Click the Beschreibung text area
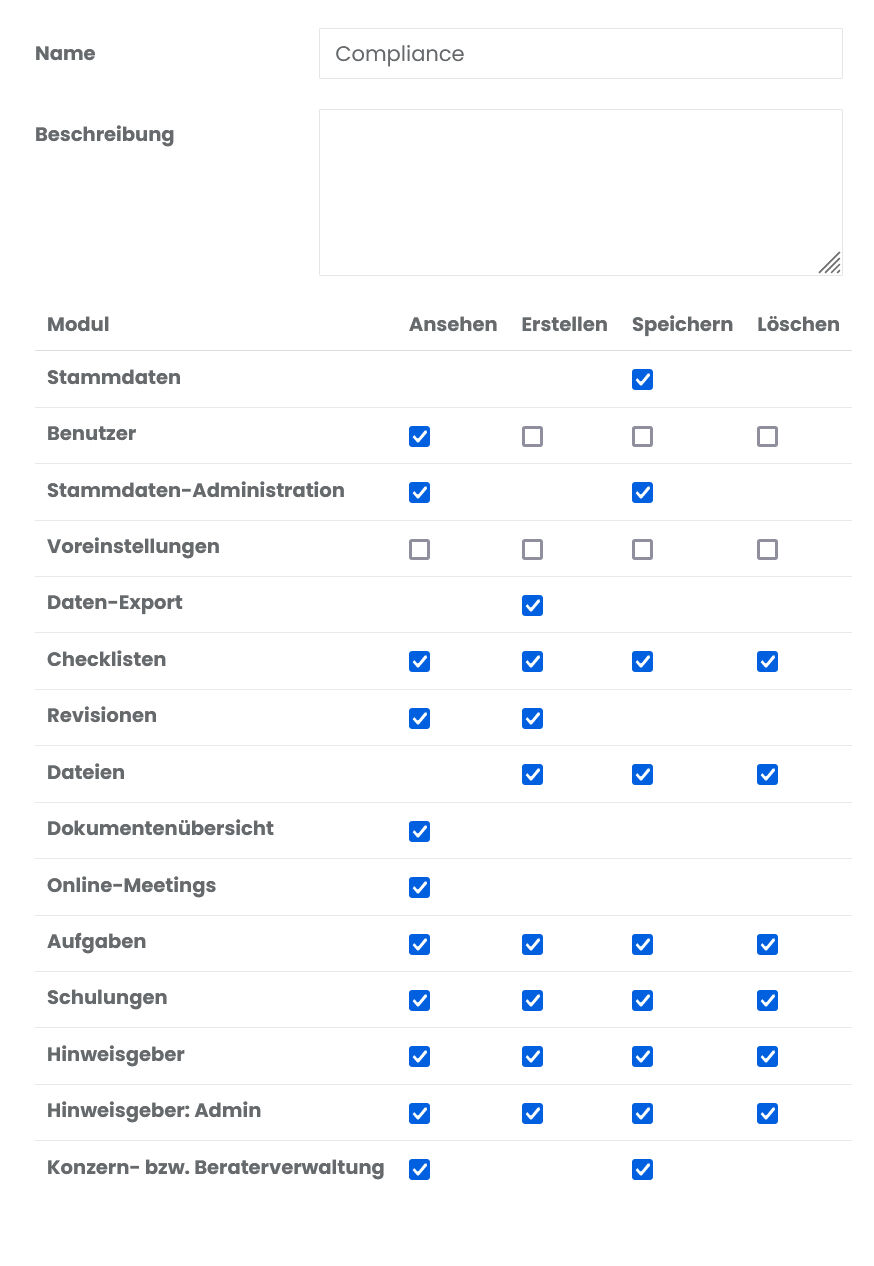 click(x=580, y=192)
